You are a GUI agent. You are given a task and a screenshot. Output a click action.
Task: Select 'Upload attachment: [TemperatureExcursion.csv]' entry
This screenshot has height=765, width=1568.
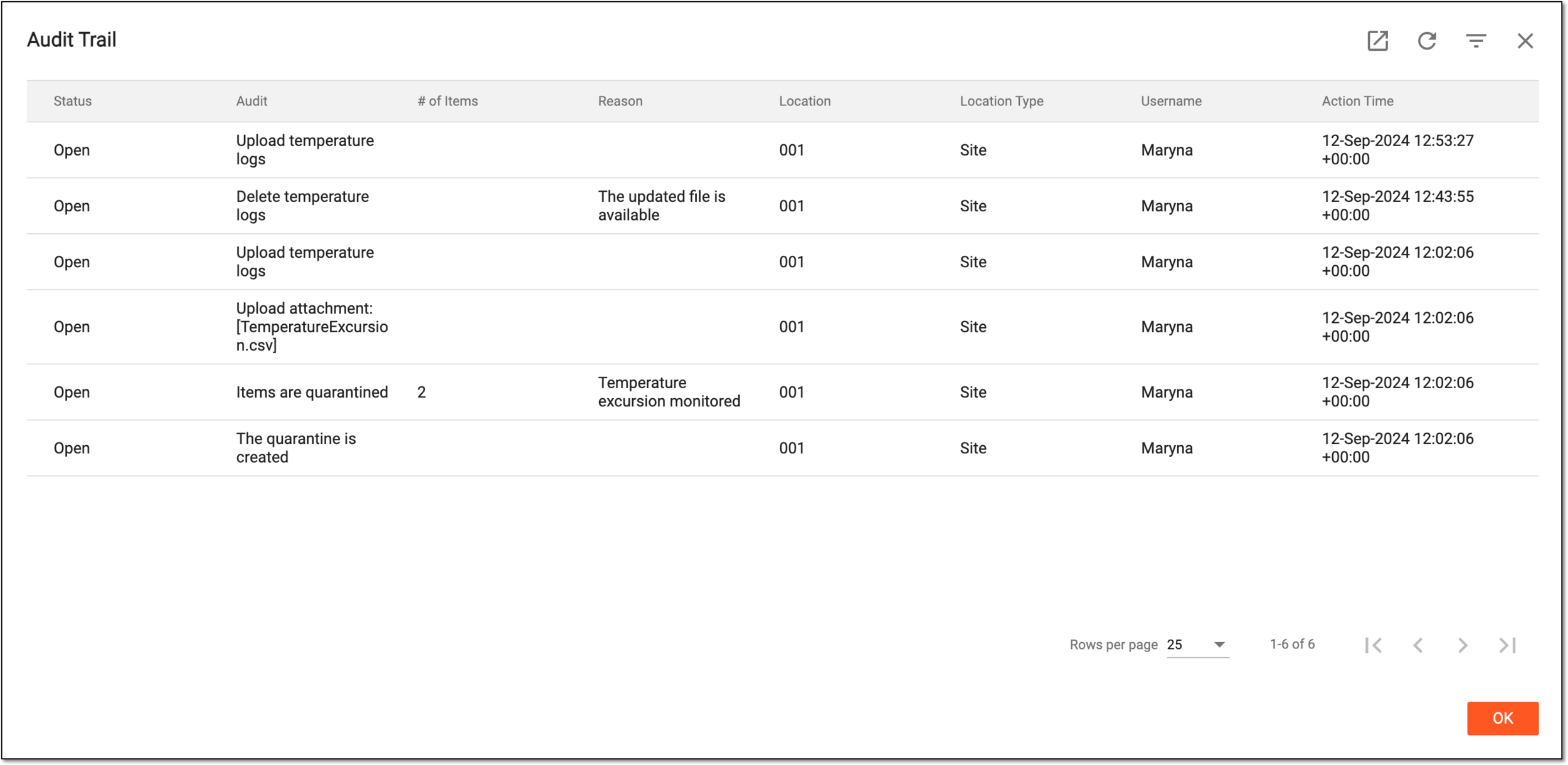coord(312,327)
